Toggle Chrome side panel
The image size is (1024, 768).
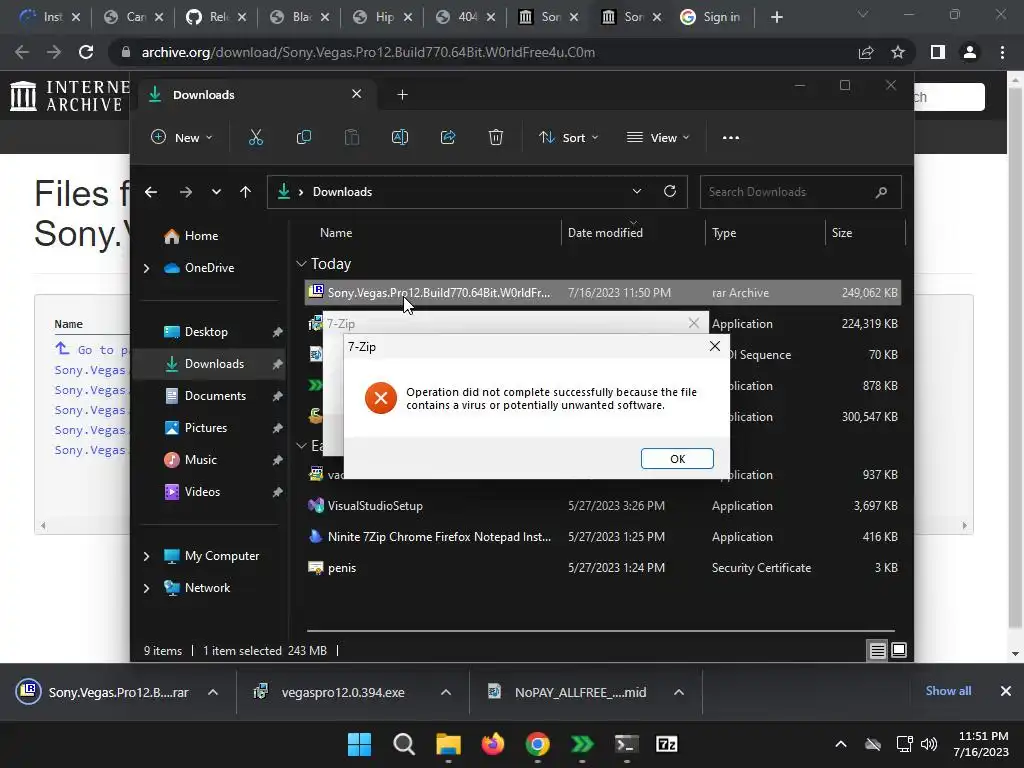938,52
